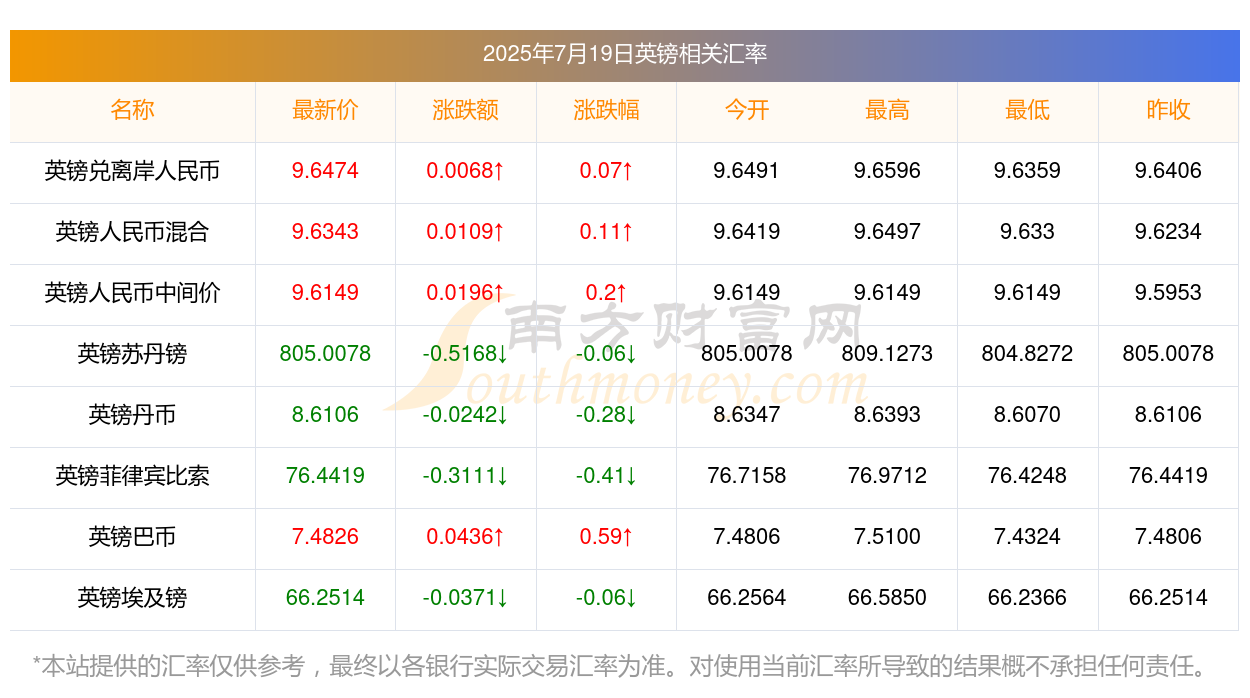Select the '最新价' column header
This screenshot has height=698, width=1250.
(325, 110)
